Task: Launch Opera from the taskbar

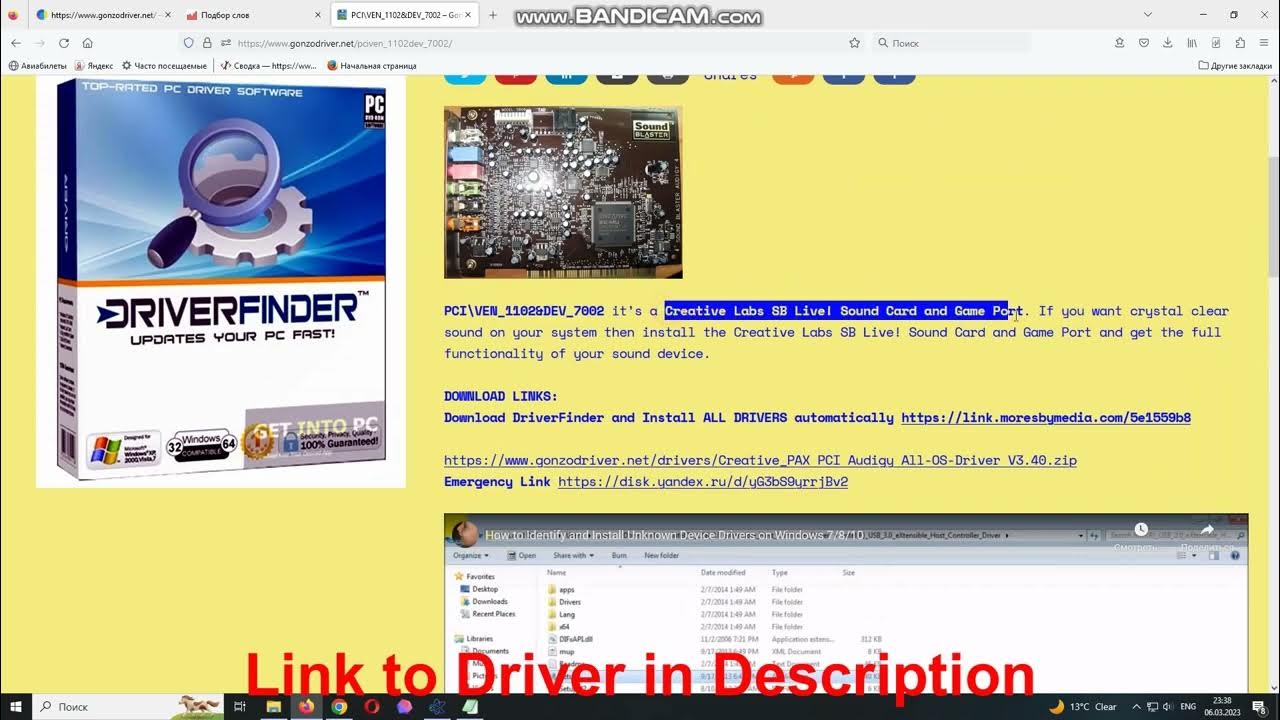Action: [372, 706]
